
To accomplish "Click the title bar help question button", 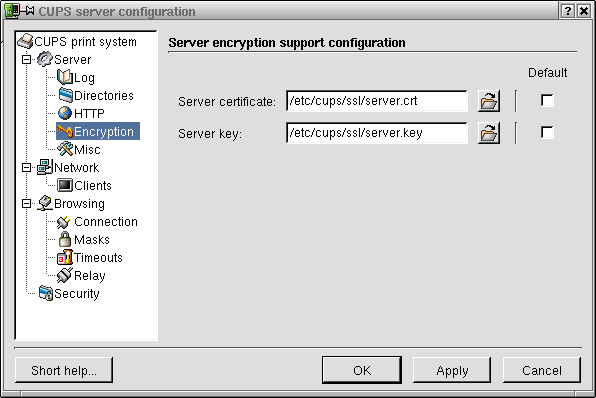I will point(567,11).
